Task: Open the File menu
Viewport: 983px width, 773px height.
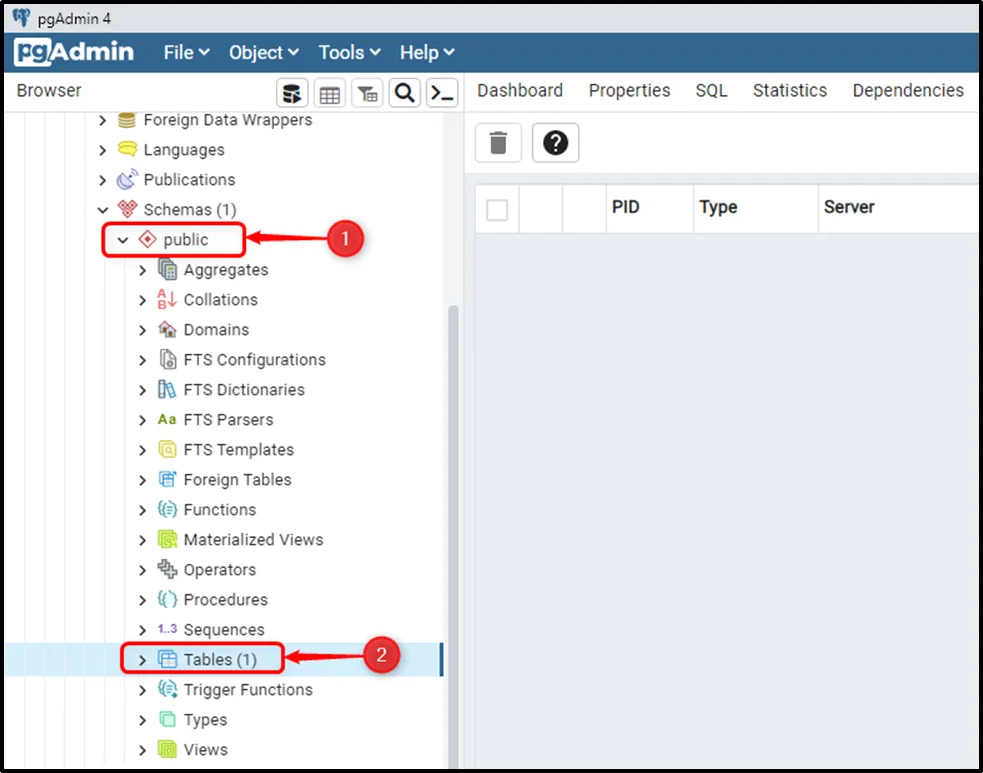Action: [x=186, y=52]
